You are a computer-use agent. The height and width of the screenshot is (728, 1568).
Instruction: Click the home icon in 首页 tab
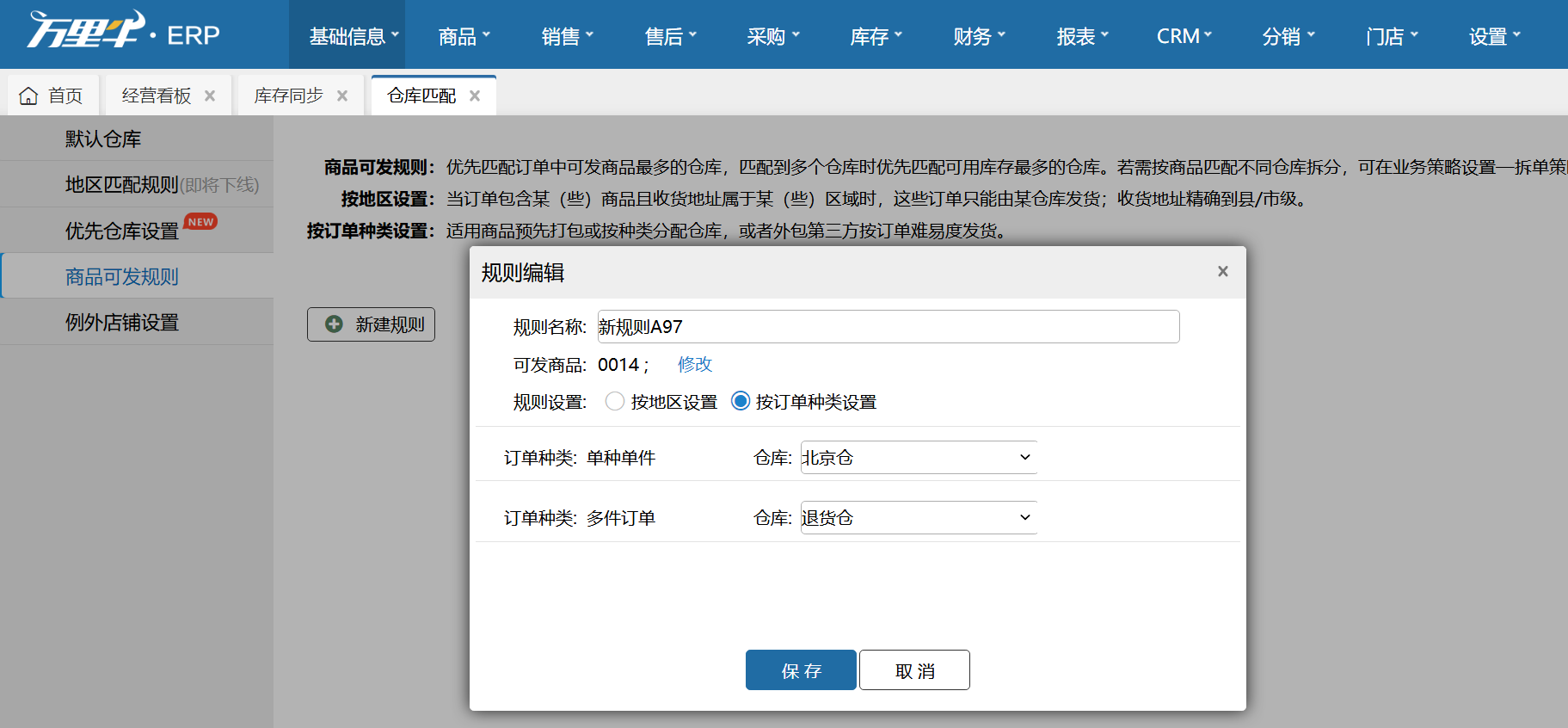28,96
